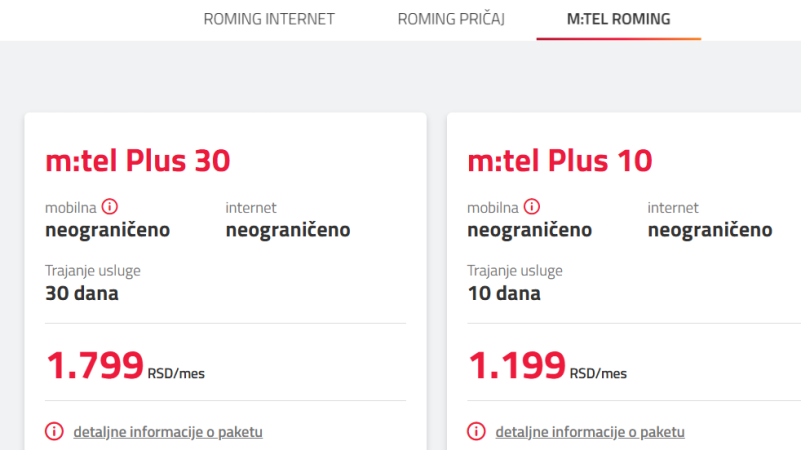
Task: Click the internet label in Plus 10 card
Action: pos(673,208)
